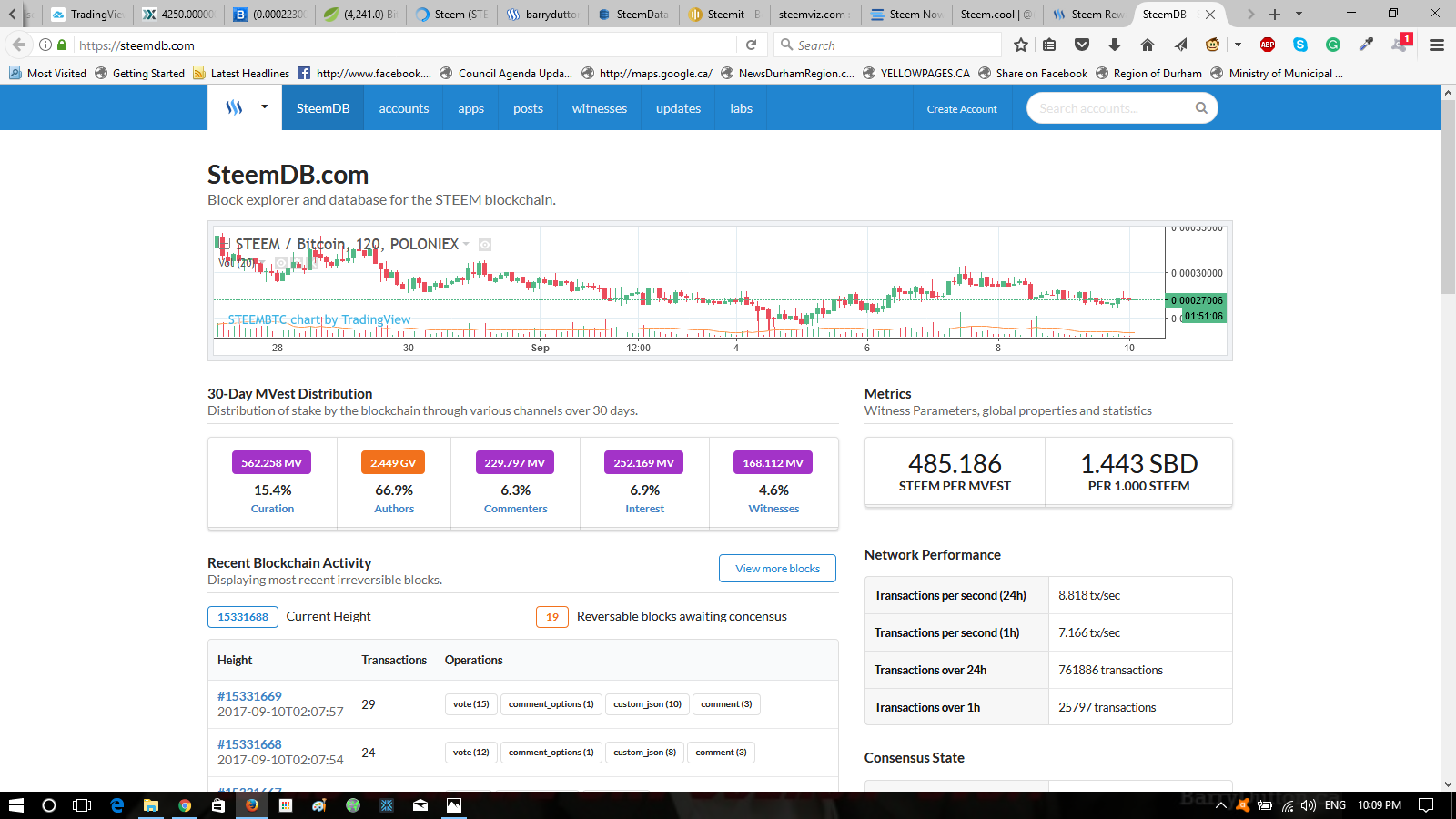Bookmark this page with the star icon

point(1021,45)
